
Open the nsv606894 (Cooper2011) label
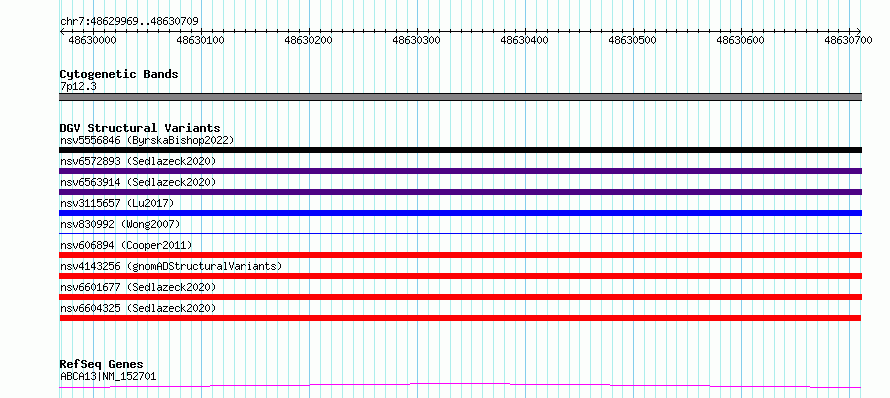point(126,245)
